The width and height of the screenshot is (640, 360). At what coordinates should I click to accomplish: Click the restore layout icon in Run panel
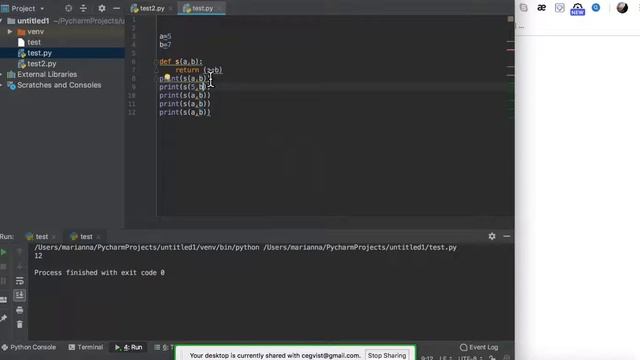[3, 300]
